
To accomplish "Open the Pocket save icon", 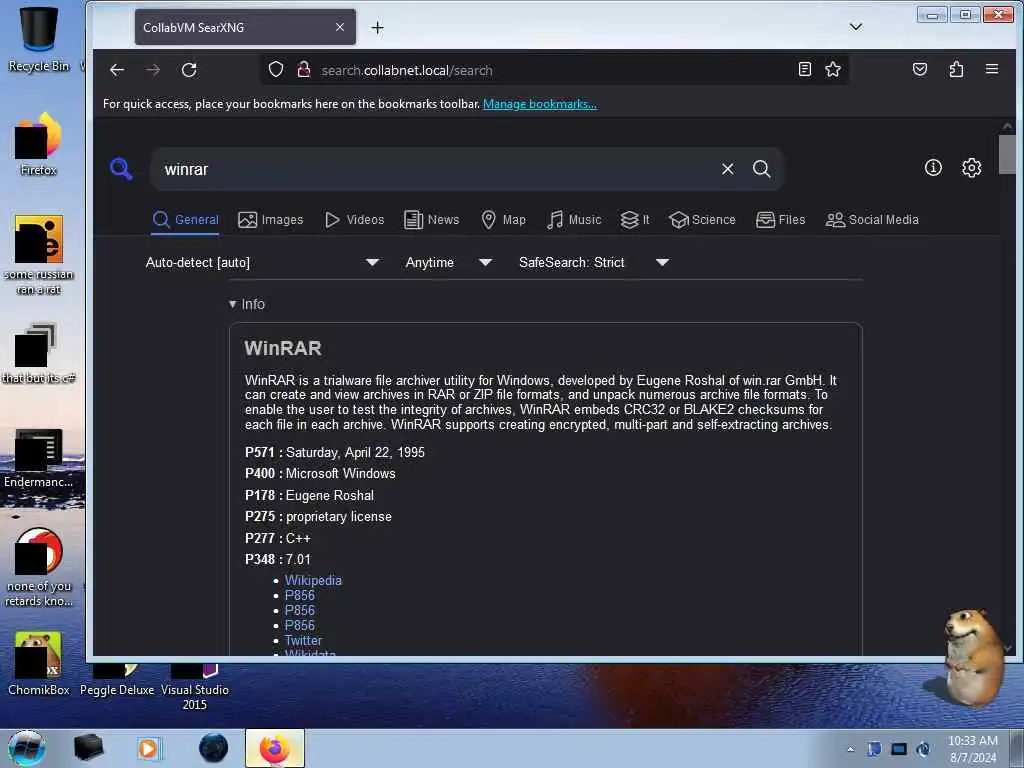I will [x=920, y=69].
